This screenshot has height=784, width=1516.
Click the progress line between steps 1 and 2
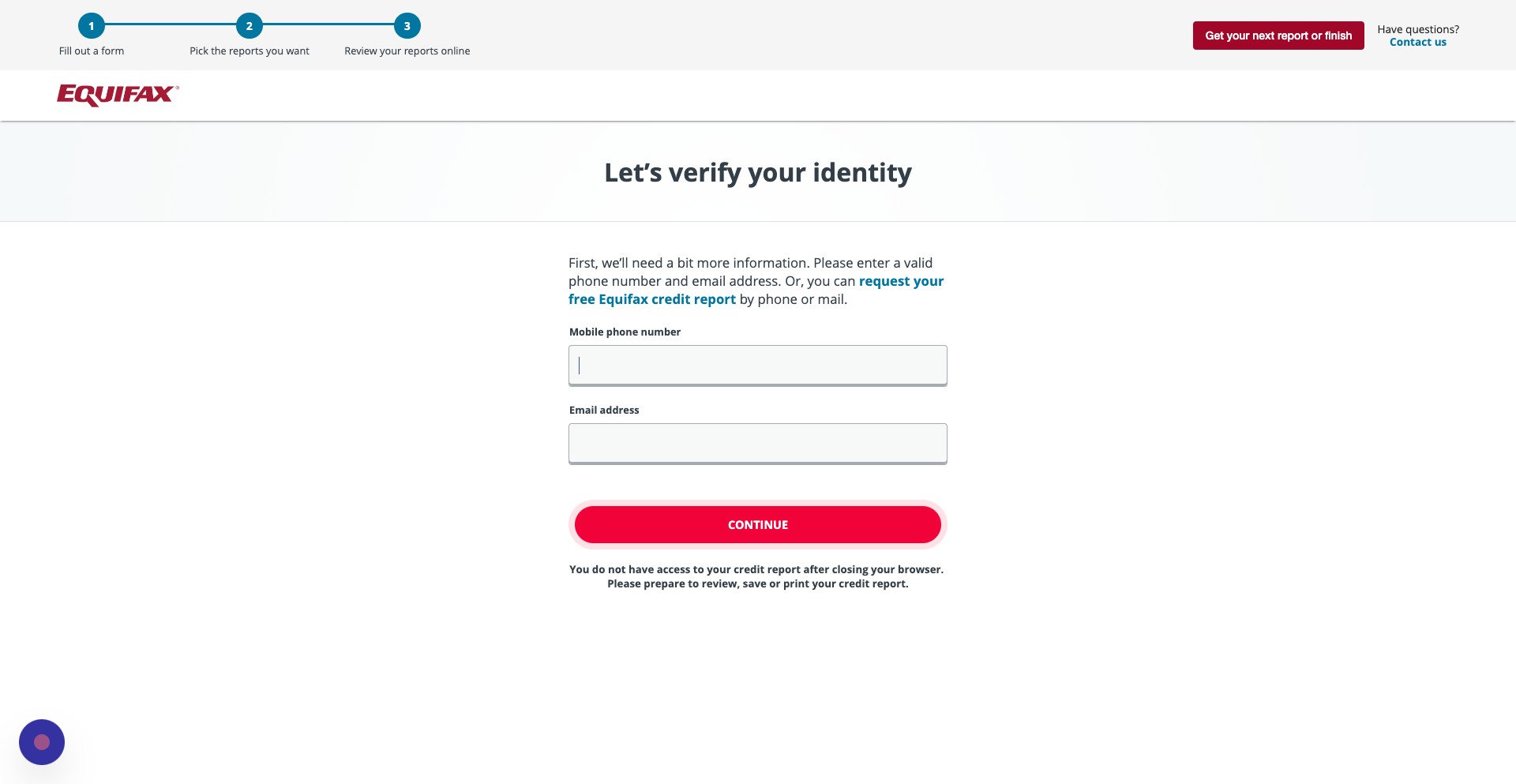coord(171,26)
